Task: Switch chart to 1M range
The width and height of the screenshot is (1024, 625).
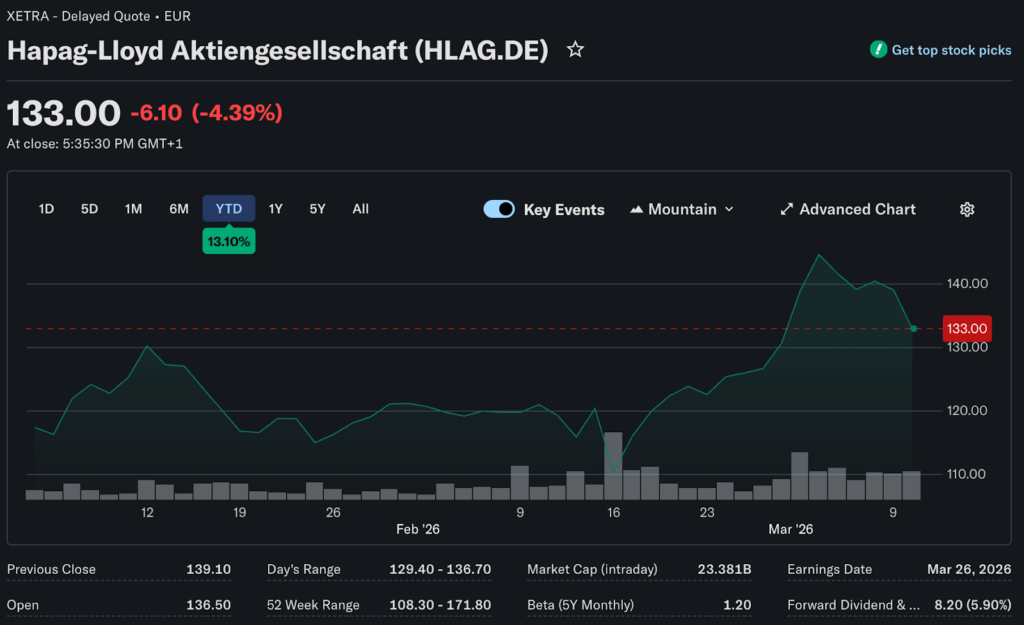Action: click(x=133, y=209)
